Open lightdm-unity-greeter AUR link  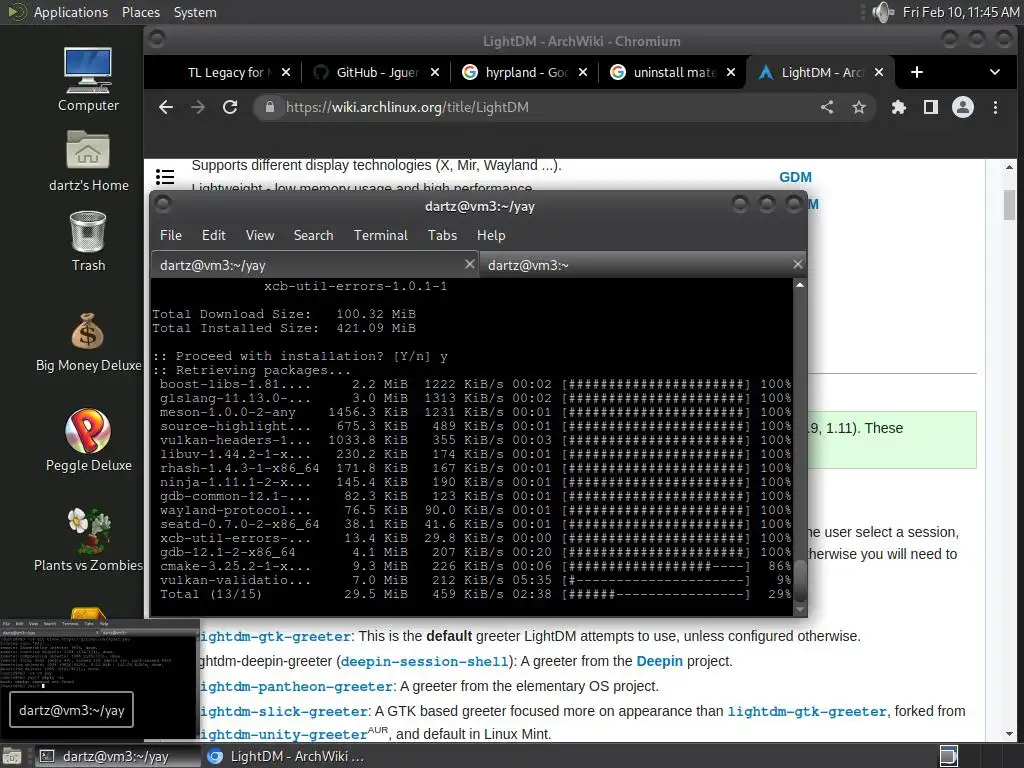284,735
